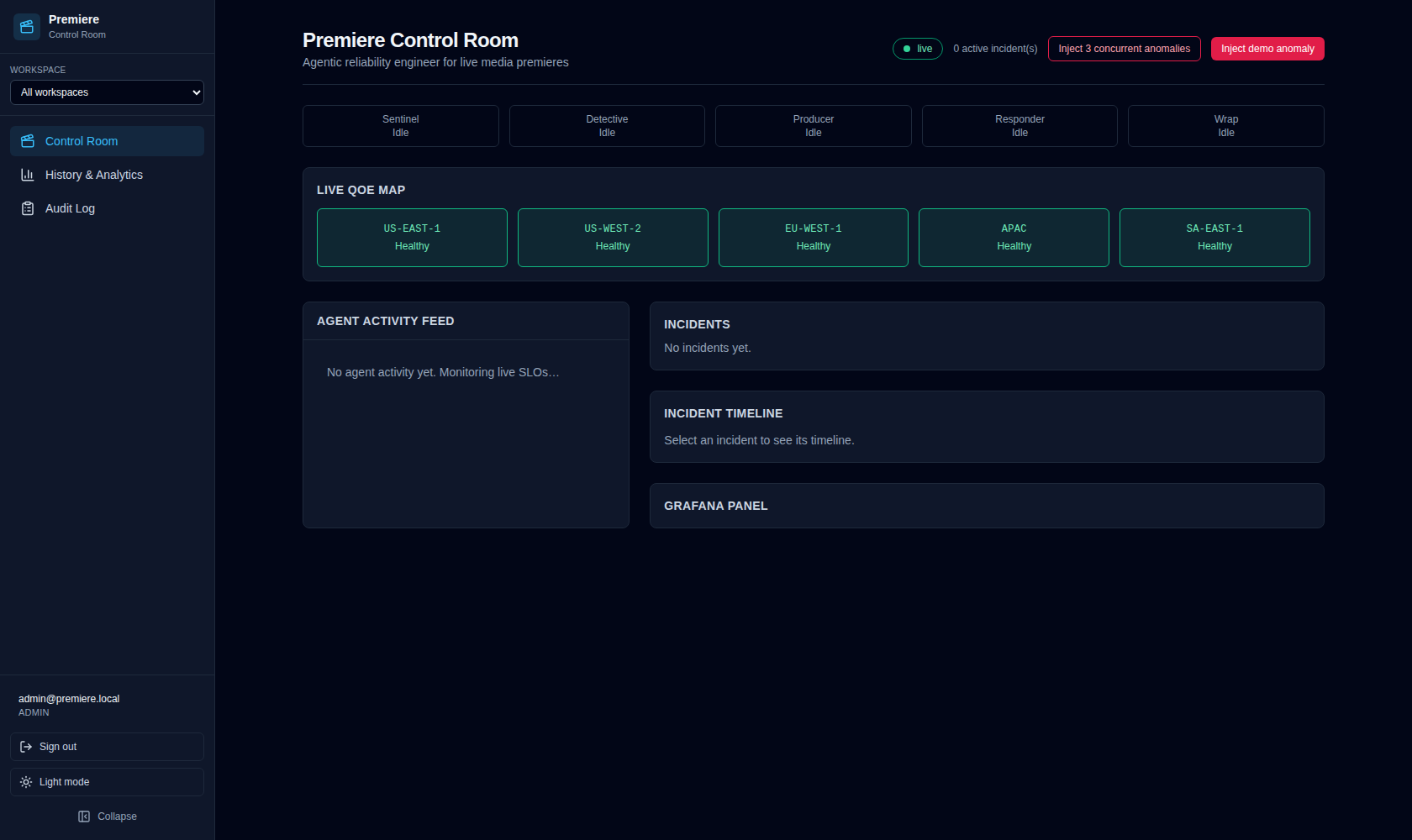Click the Collapse sidebar icon
The width and height of the screenshot is (1412, 840).
(x=84, y=816)
